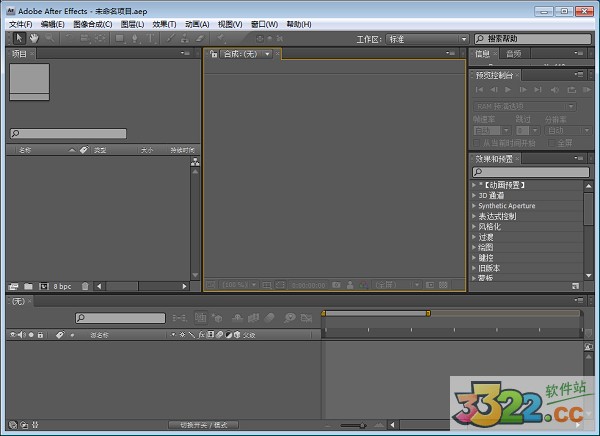Switch to the 音频 tab
Viewport: 600px width, 436px height.
click(x=513, y=53)
